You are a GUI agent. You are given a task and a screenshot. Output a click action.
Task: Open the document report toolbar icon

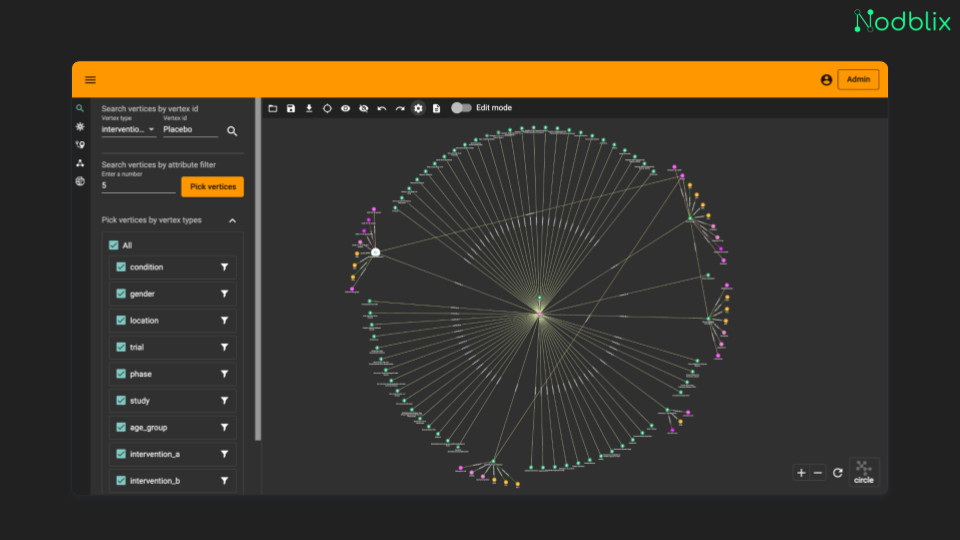pyautogui.click(x=437, y=108)
